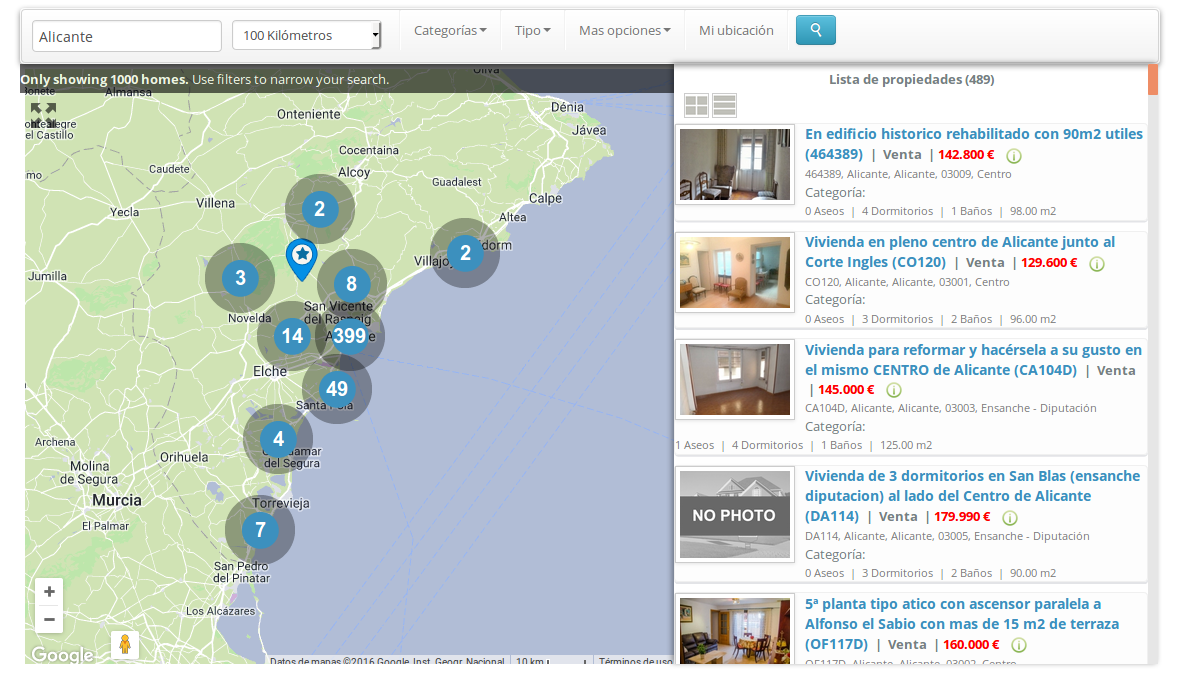Open listing 'Vivienda de 3 dormitorios' (DA114)
This screenshot has height=678, width=1184.
(x=973, y=496)
